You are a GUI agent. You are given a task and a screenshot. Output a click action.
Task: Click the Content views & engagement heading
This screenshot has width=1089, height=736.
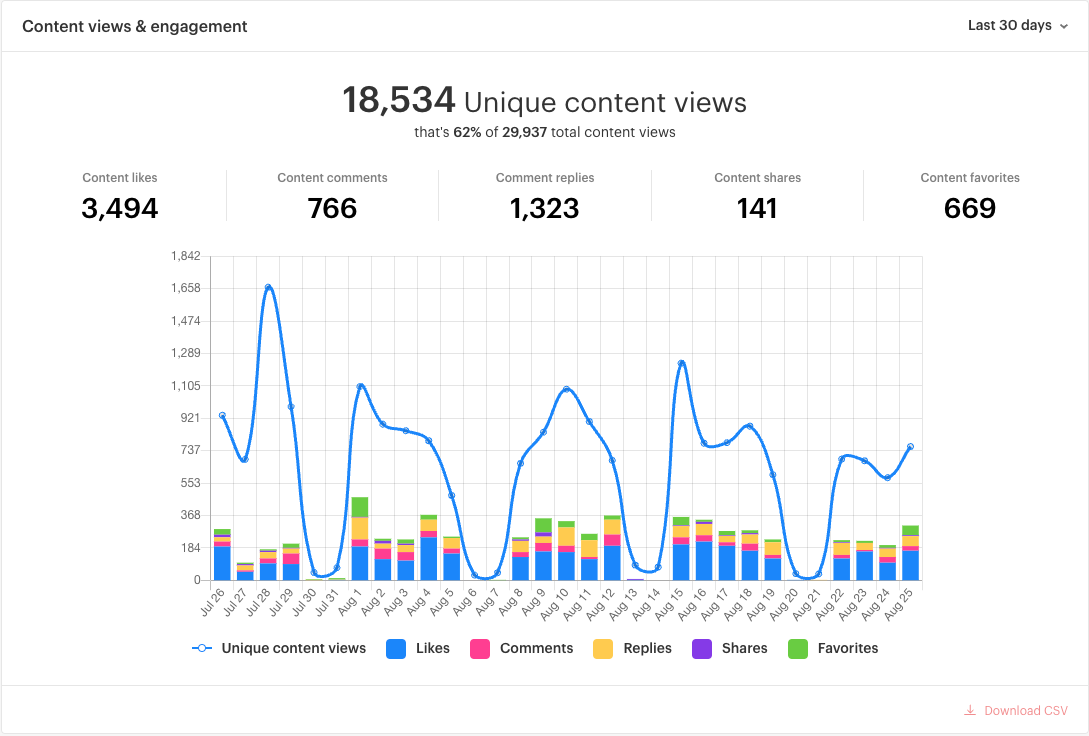tap(135, 26)
